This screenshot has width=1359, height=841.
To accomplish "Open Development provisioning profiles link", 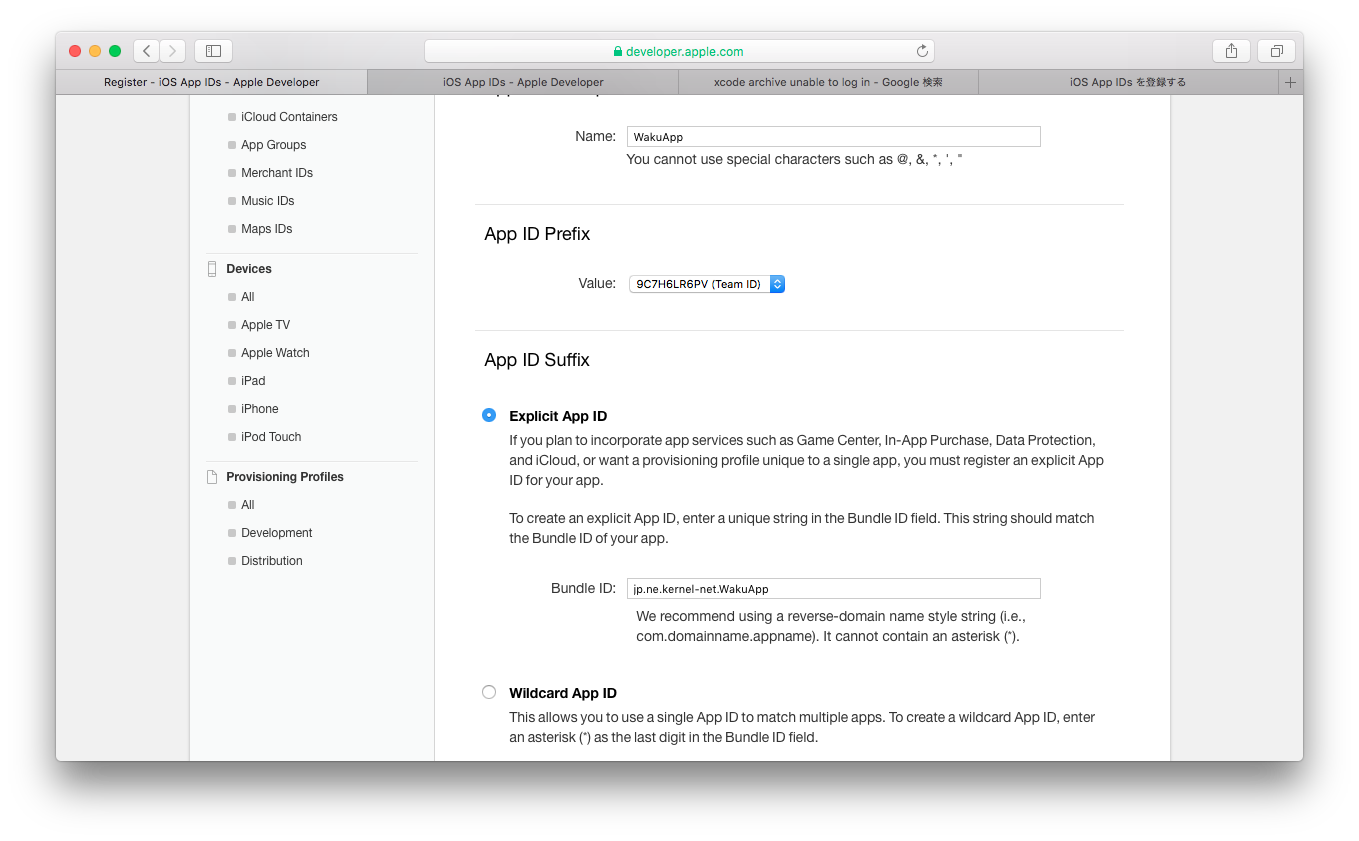I will pos(276,533).
